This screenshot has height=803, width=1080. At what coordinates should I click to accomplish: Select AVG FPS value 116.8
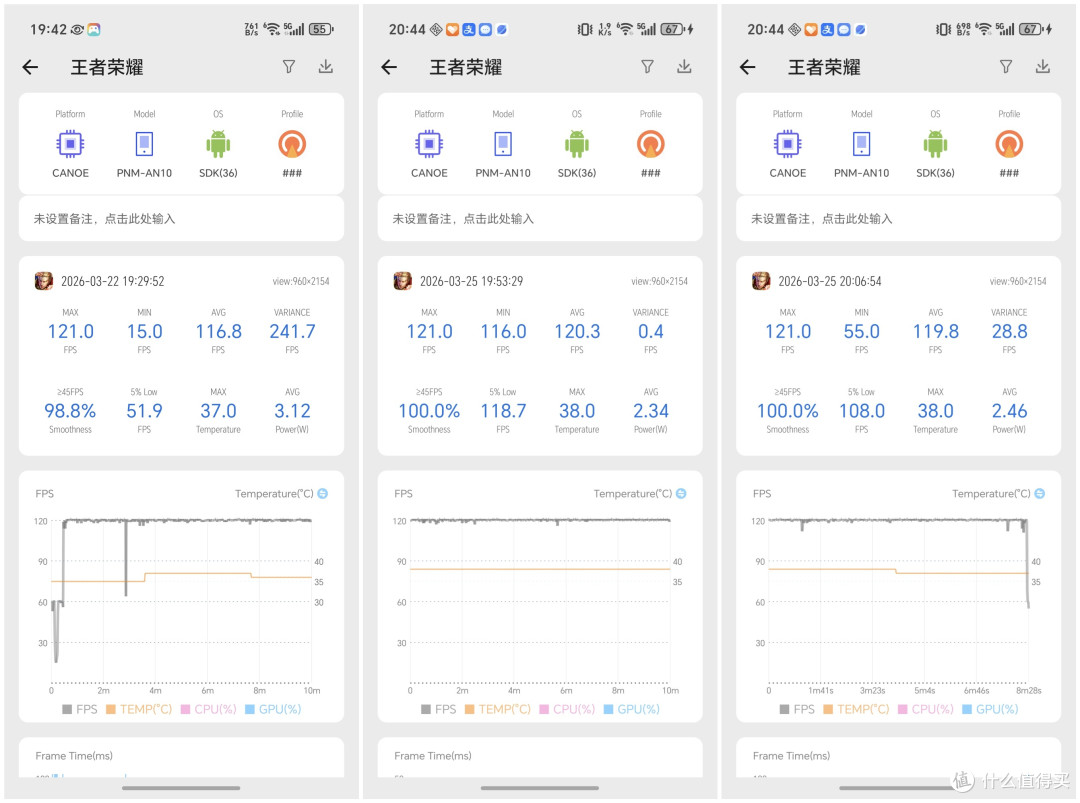point(218,332)
